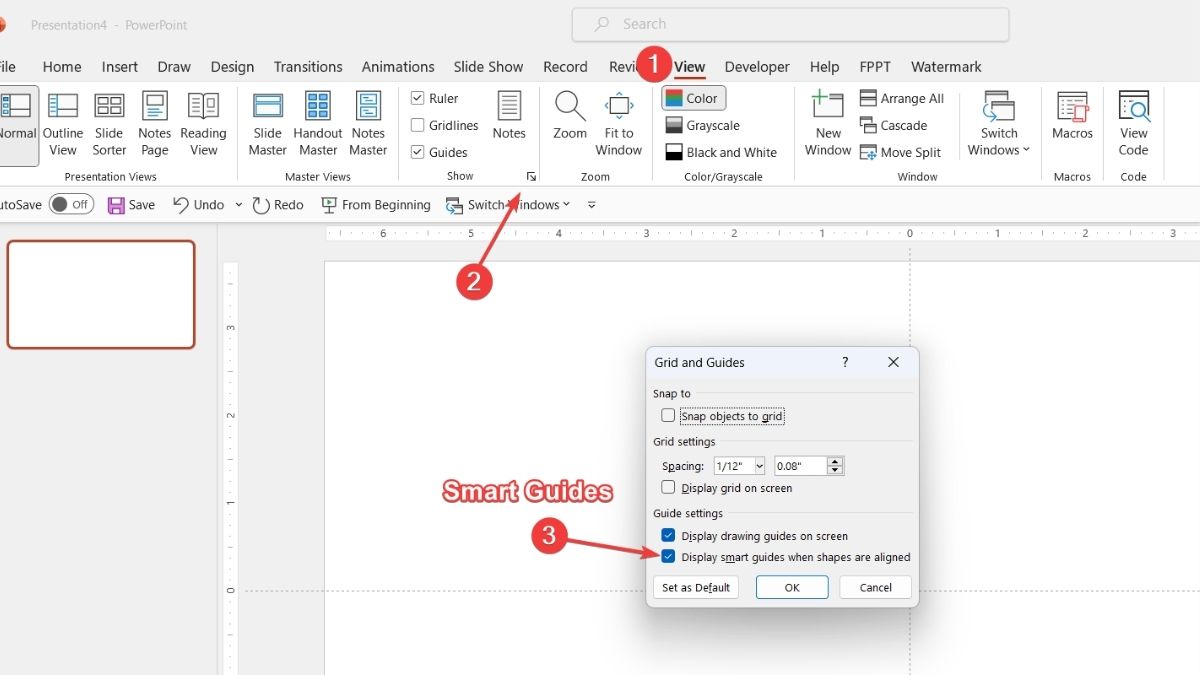This screenshot has width=1200, height=675.
Task: Open the Draw tab
Action: point(174,67)
